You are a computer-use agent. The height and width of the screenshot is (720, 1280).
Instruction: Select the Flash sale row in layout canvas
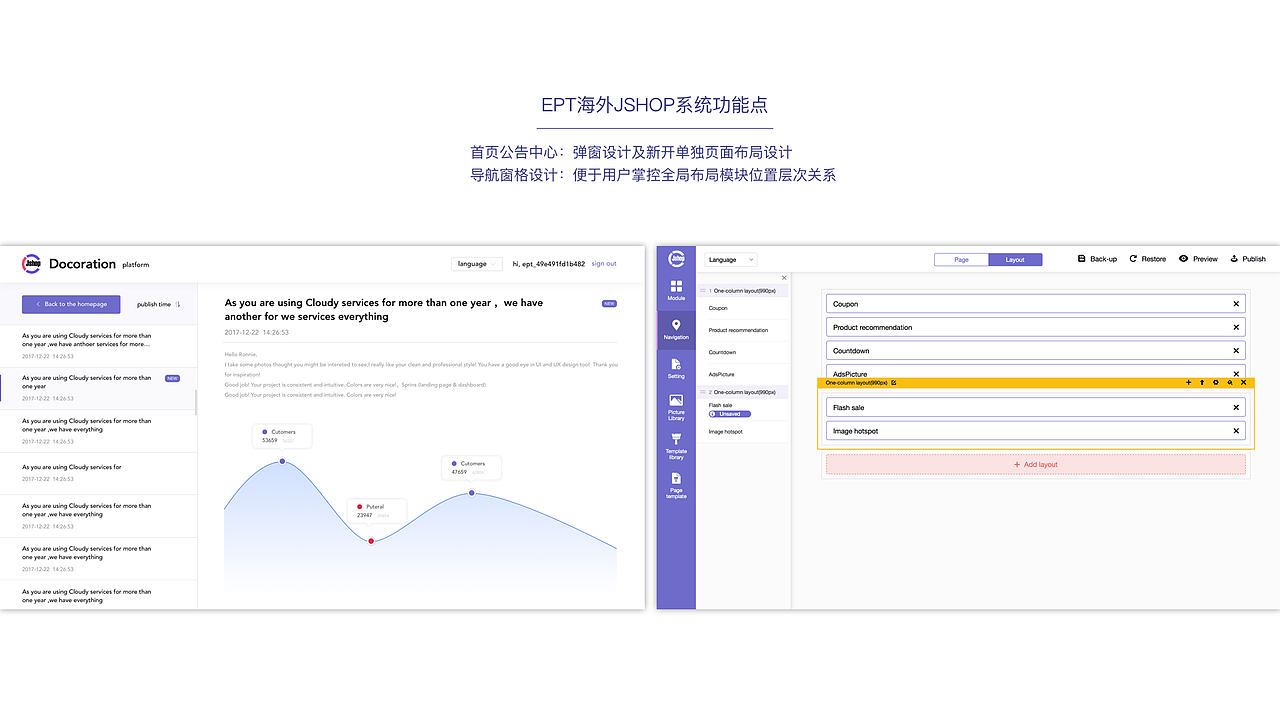pos(1036,408)
